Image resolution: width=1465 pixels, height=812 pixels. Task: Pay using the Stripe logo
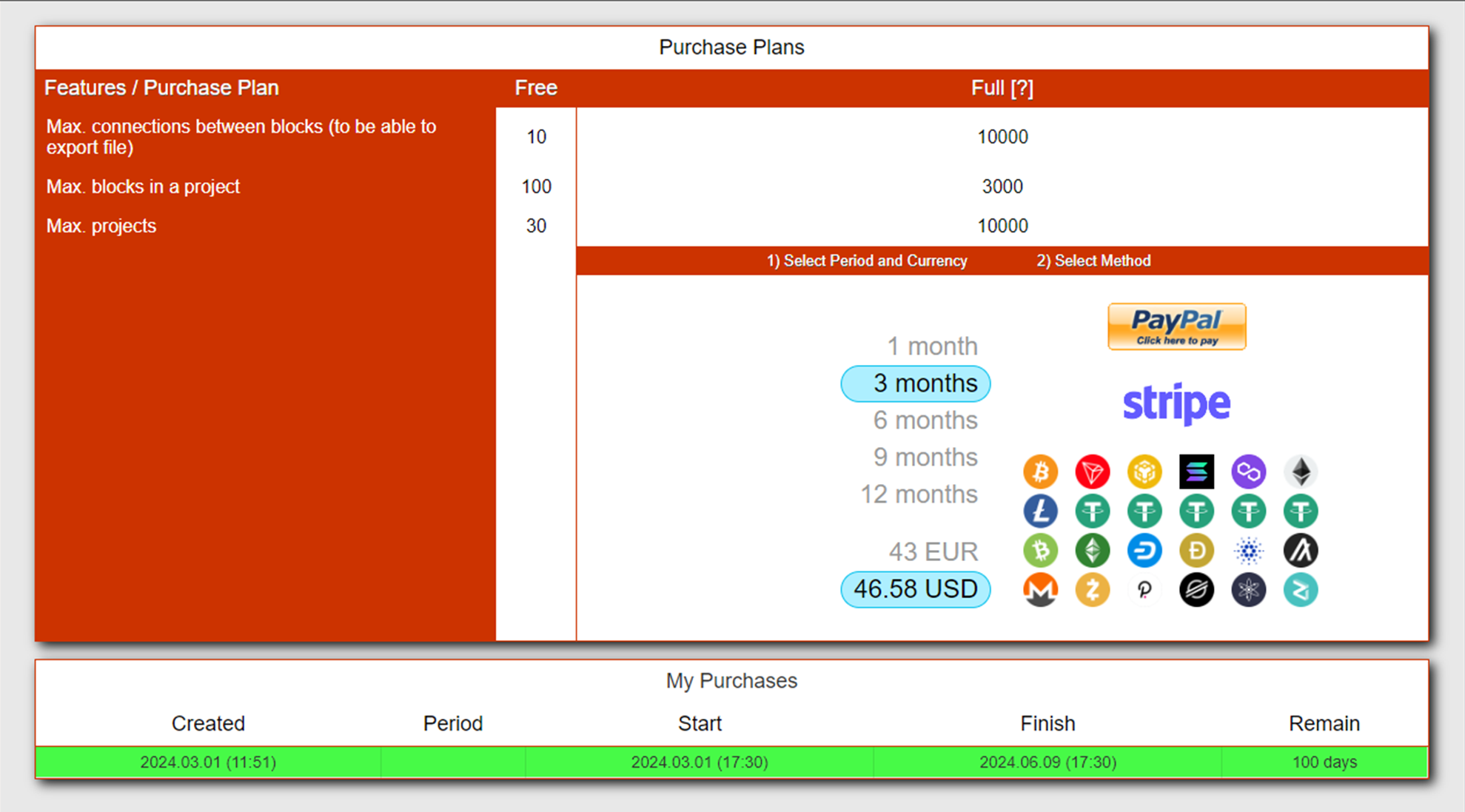(x=1176, y=404)
